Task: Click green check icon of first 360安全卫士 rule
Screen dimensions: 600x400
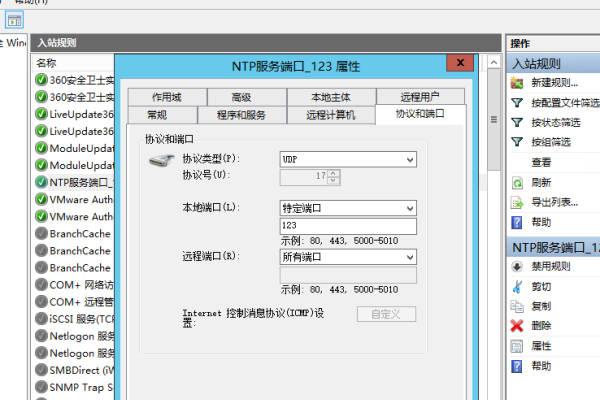Action: [41, 80]
